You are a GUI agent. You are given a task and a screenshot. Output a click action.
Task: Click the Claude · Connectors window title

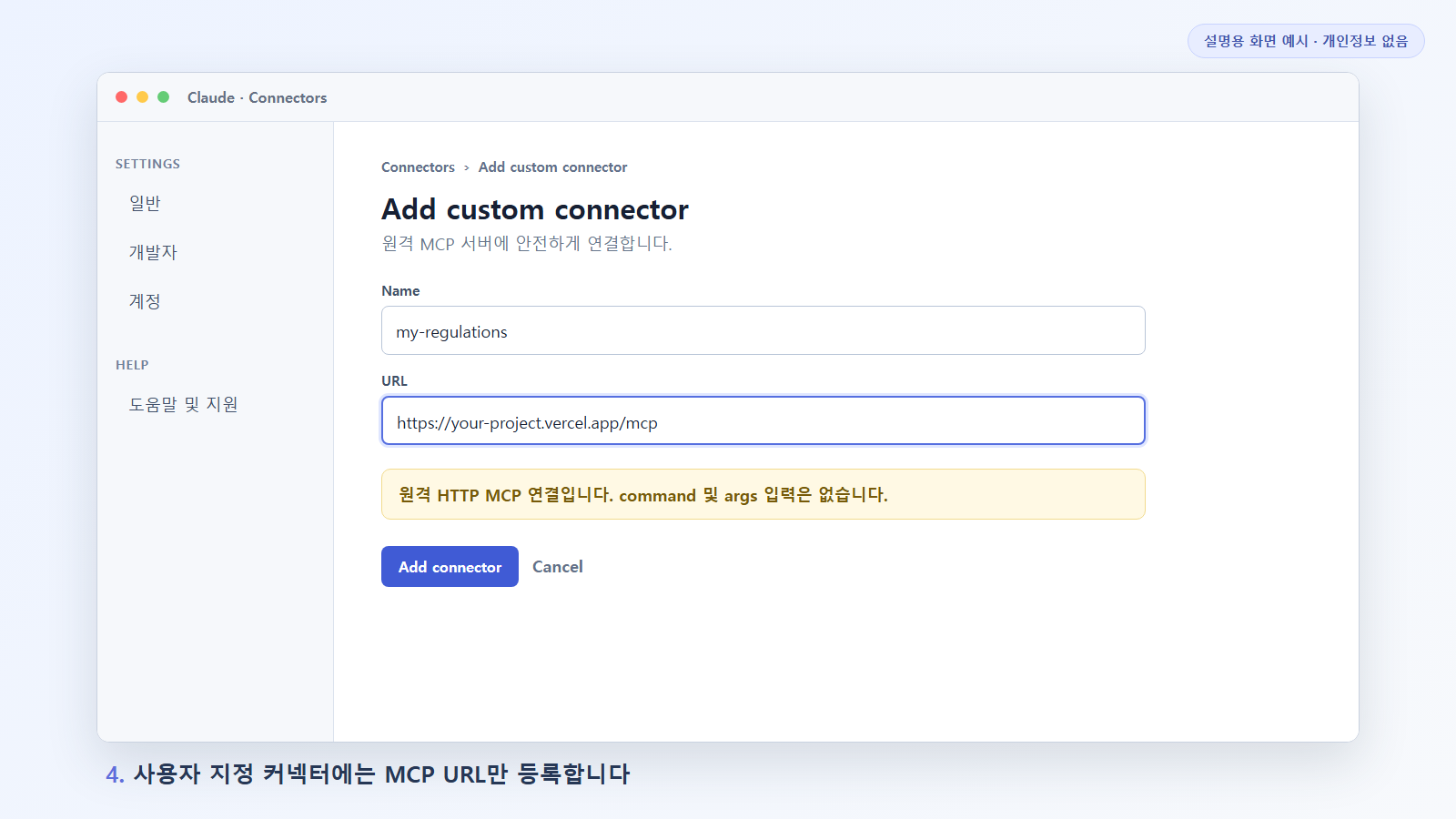point(257,97)
